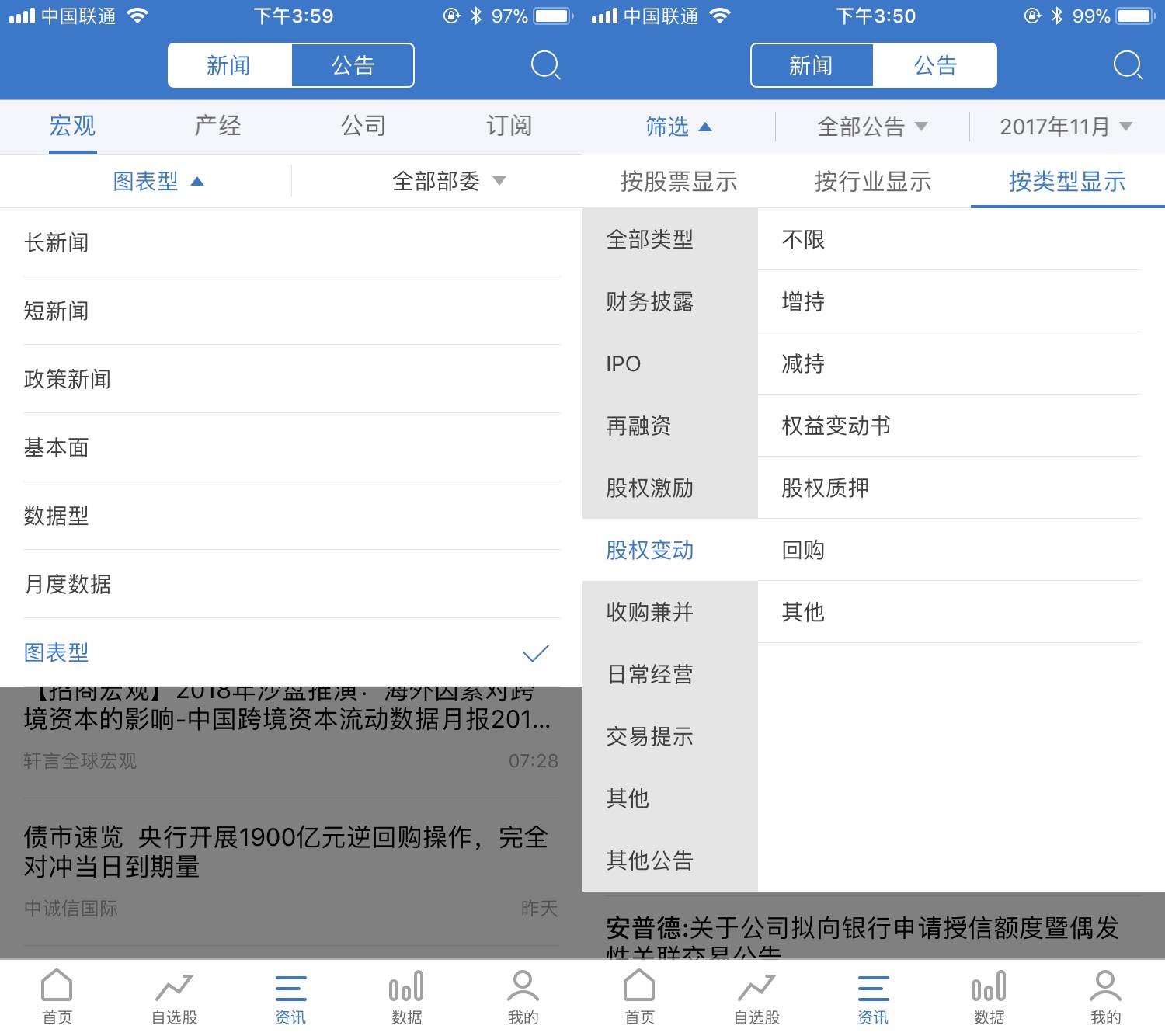The height and width of the screenshot is (1036, 1165).
Task: Select IPO category
Action: click(x=669, y=363)
